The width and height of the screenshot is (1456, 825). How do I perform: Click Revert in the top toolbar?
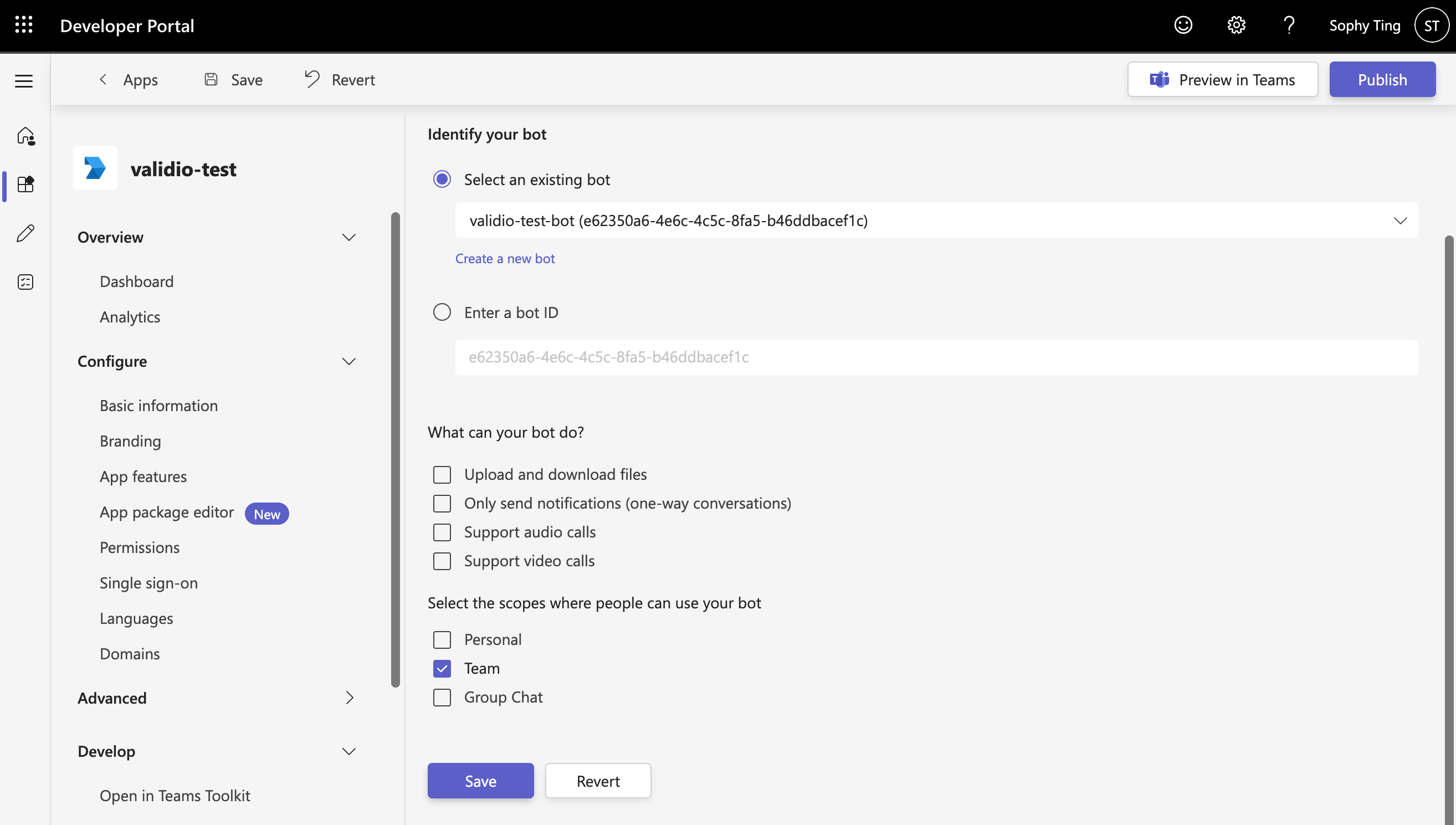(x=340, y=80)
